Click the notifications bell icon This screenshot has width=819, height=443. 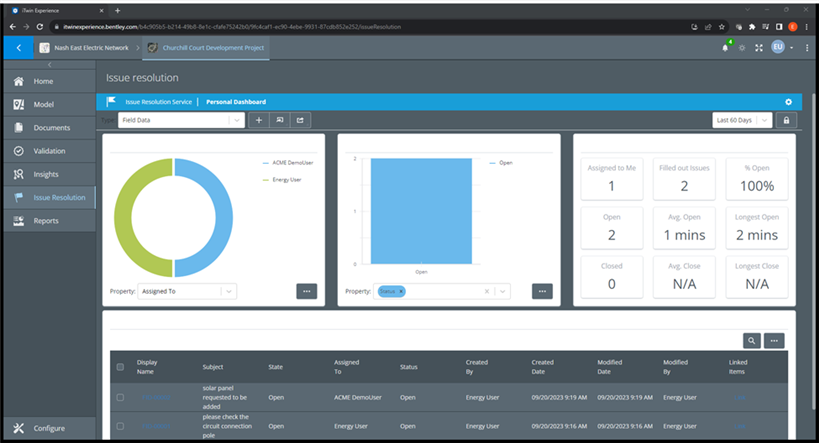point(725,48)
